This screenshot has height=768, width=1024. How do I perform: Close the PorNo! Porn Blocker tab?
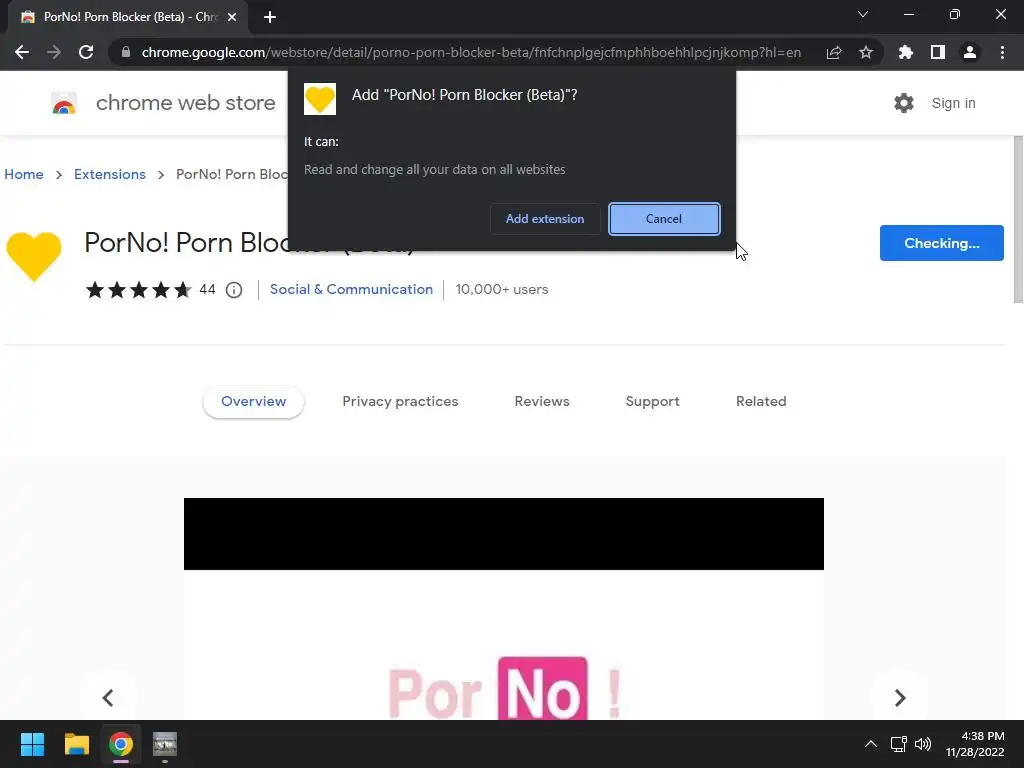tap(232, 17)
